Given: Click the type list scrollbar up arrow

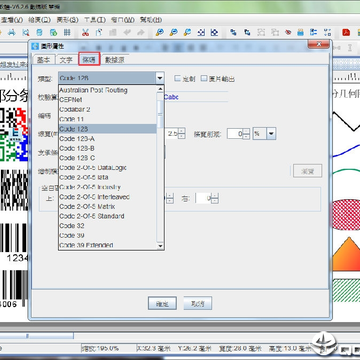Looking at the screenshot, I should click(160, 89).
